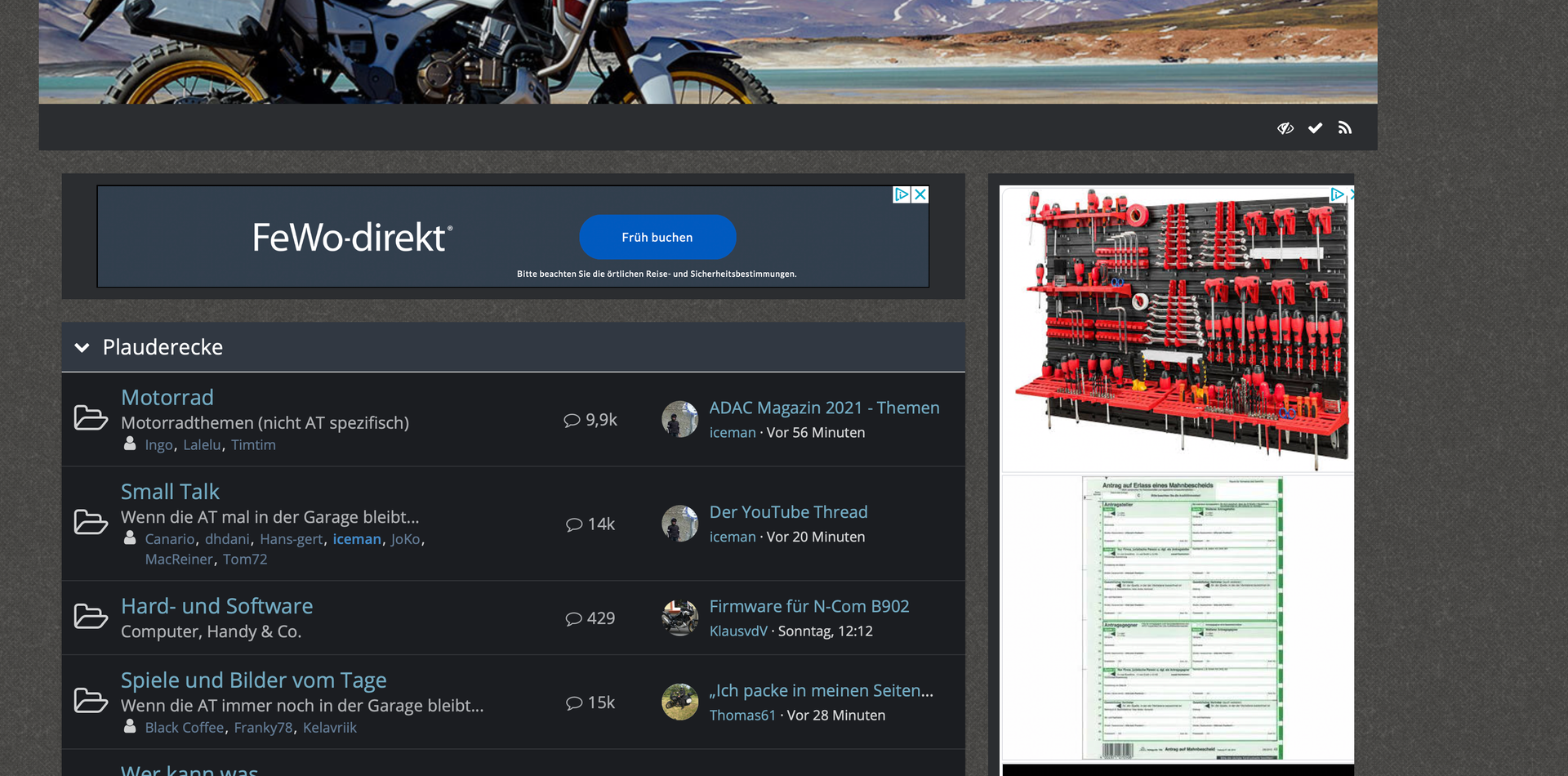1568x776 pixels.
Task: Click the RSS feed icon
Action: point(1344,127)
